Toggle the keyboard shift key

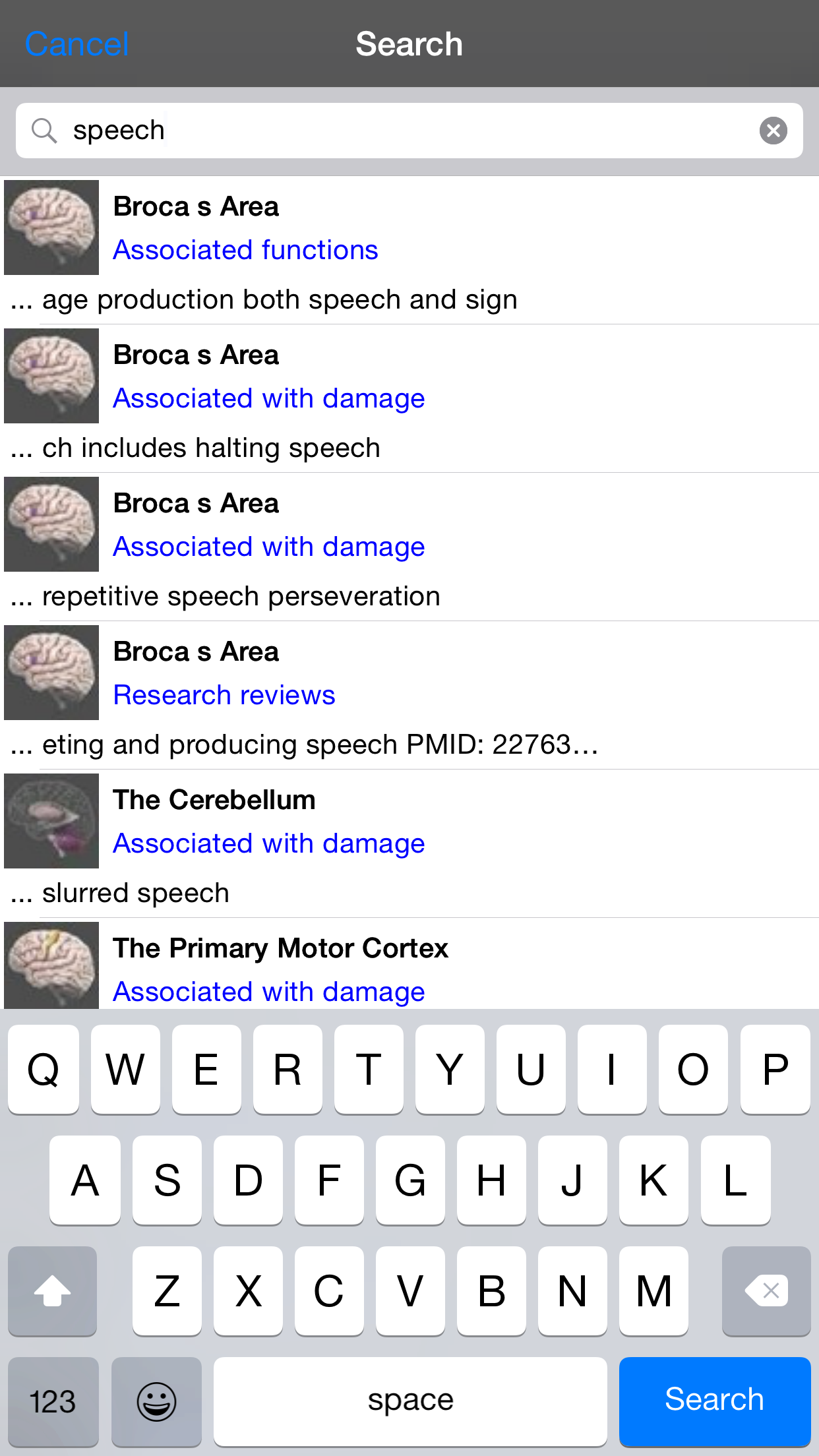coord(52,1290)
